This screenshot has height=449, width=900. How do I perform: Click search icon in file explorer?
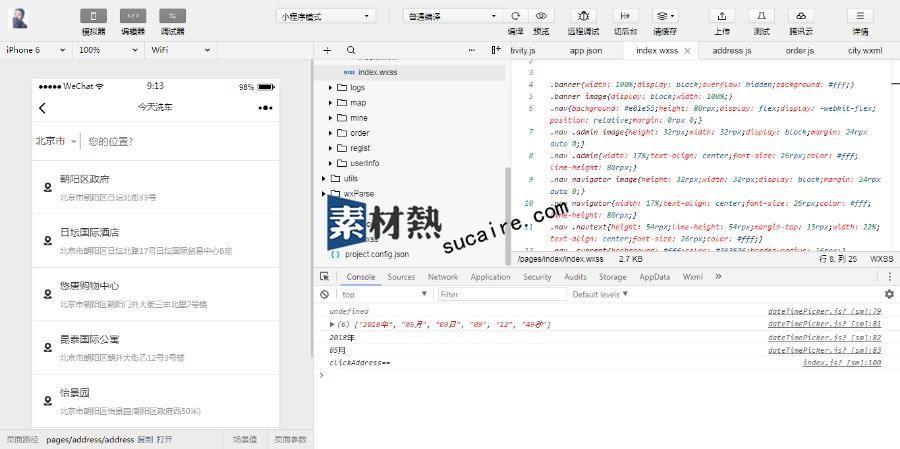(x=350, y=50)
